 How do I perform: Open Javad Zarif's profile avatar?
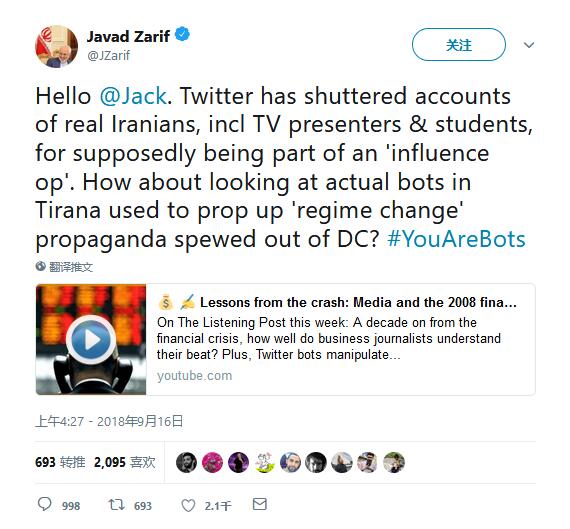56,47
